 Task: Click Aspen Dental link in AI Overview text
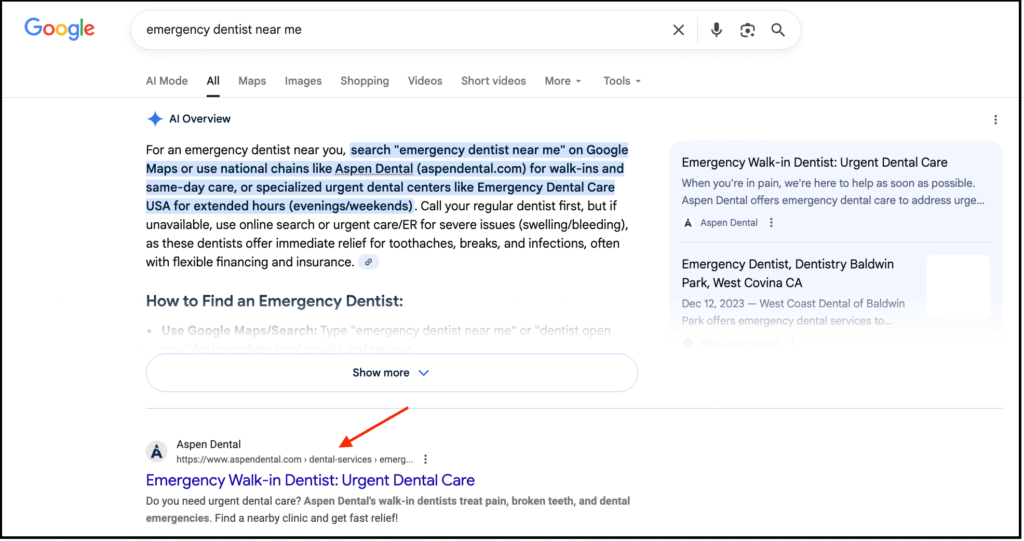click(374, 169)
